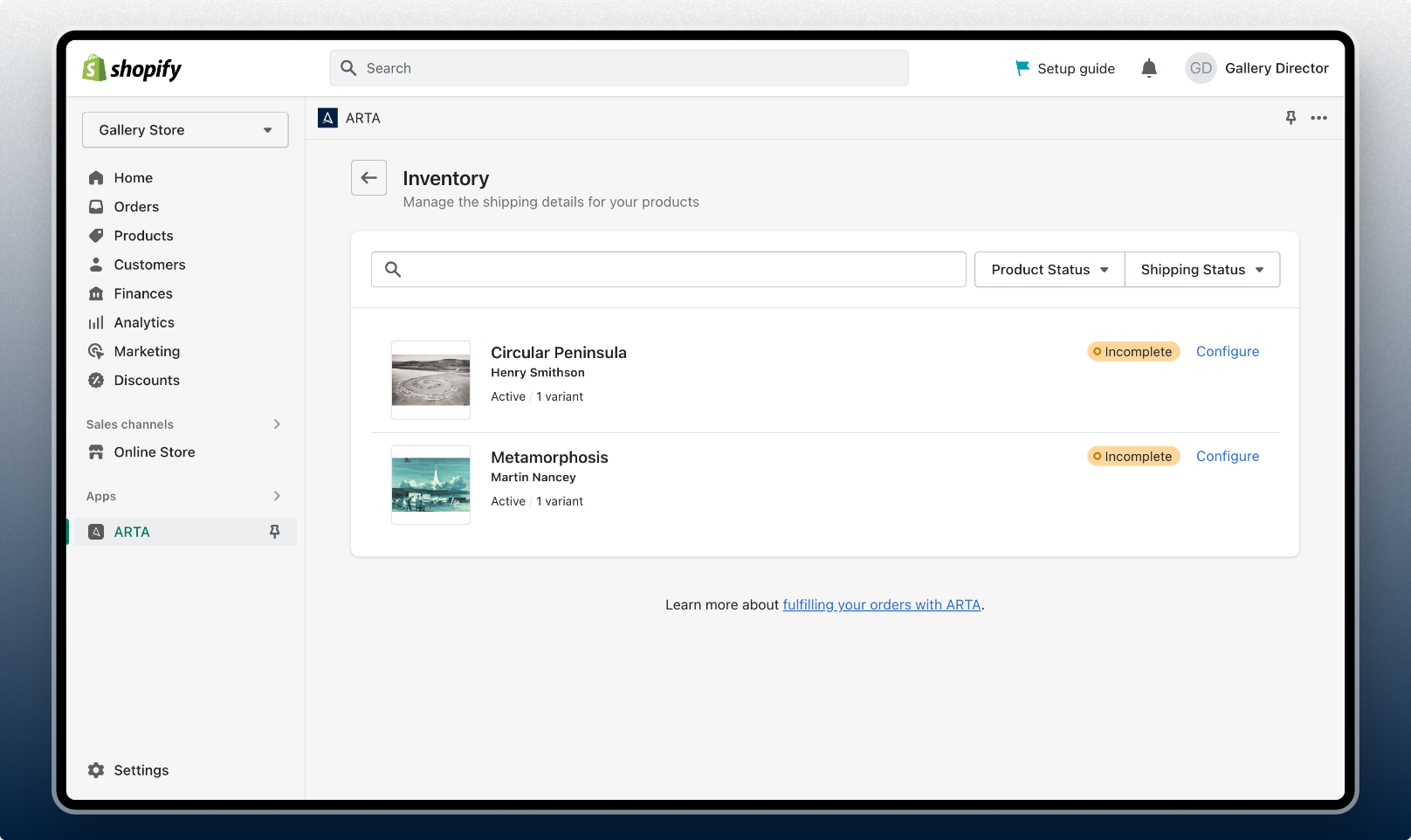Focus the inventory search field

click(x=681, y=270)
